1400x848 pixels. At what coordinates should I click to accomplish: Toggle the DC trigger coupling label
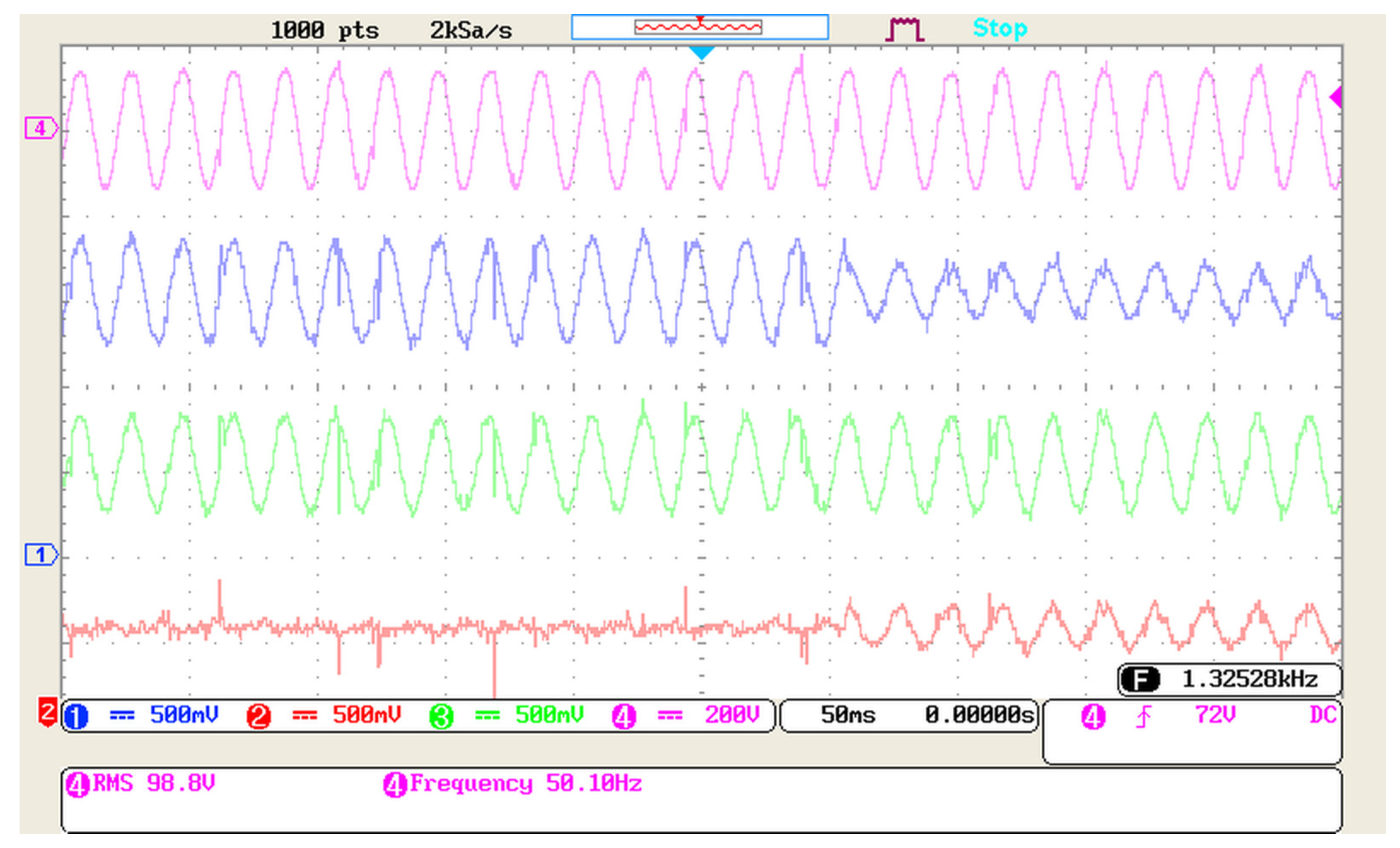[1322, 715]
